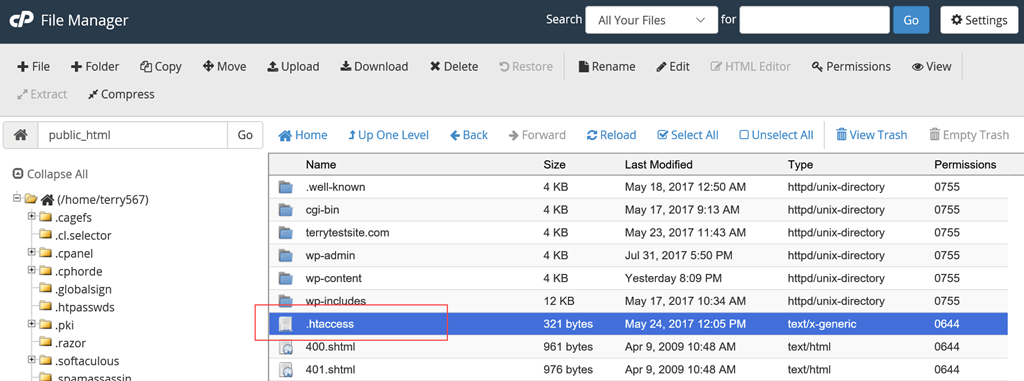Sort by the Type column header
The width and height of the screenshot is (1024, 381).
coord(800,165)
